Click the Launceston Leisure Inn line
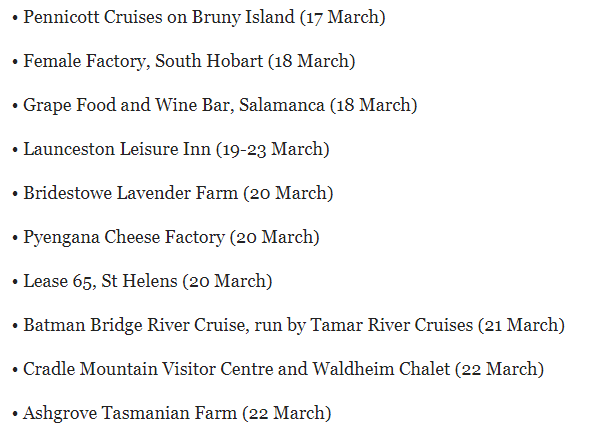The height and width of the screenshot is (437, 601). pos(171,150)
